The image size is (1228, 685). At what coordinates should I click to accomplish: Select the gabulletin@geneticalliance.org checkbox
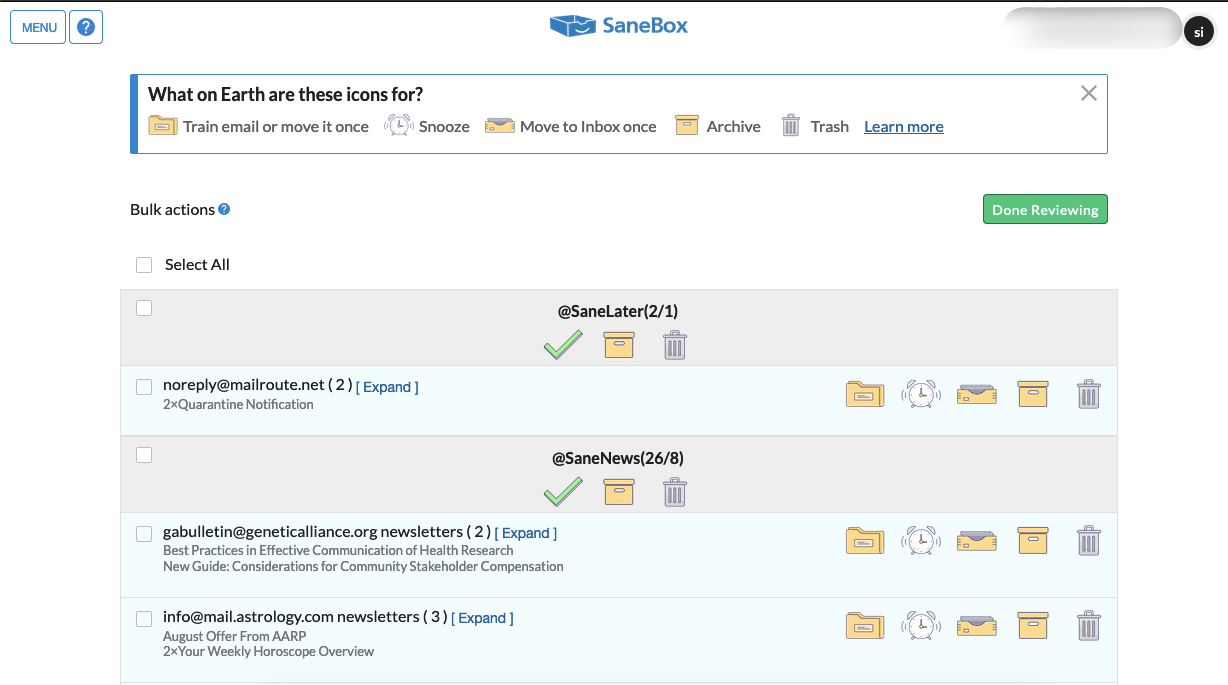click(144, 534)
